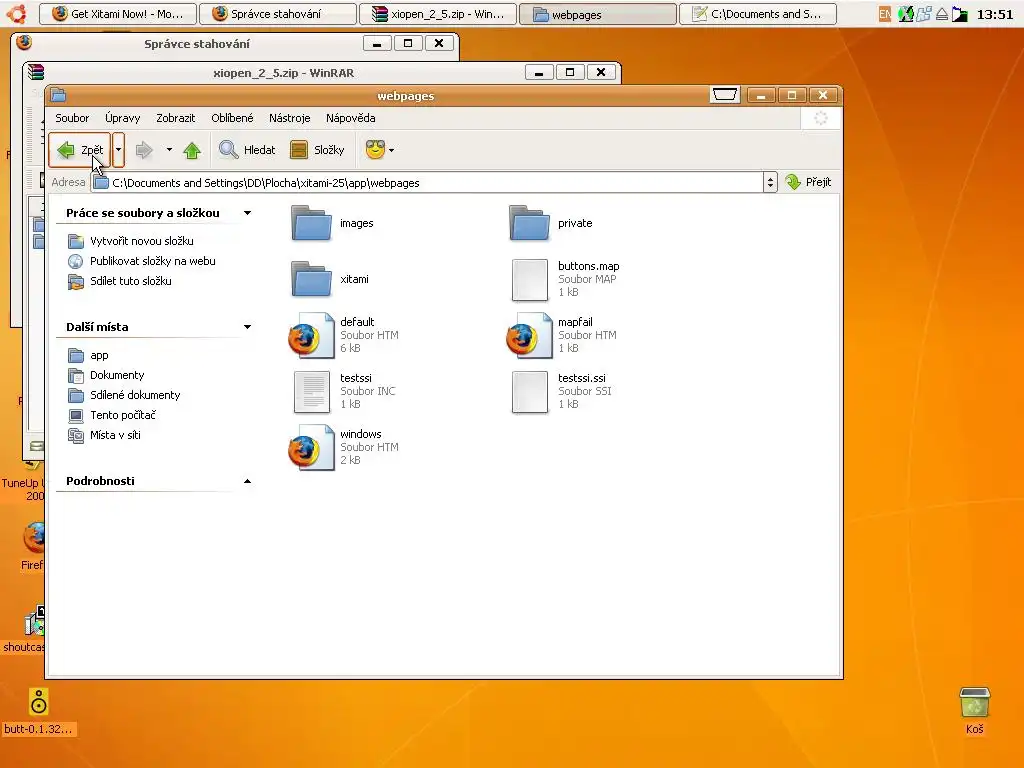Select the default HTM file icon
1024x768 pixels.
[312, 336]
